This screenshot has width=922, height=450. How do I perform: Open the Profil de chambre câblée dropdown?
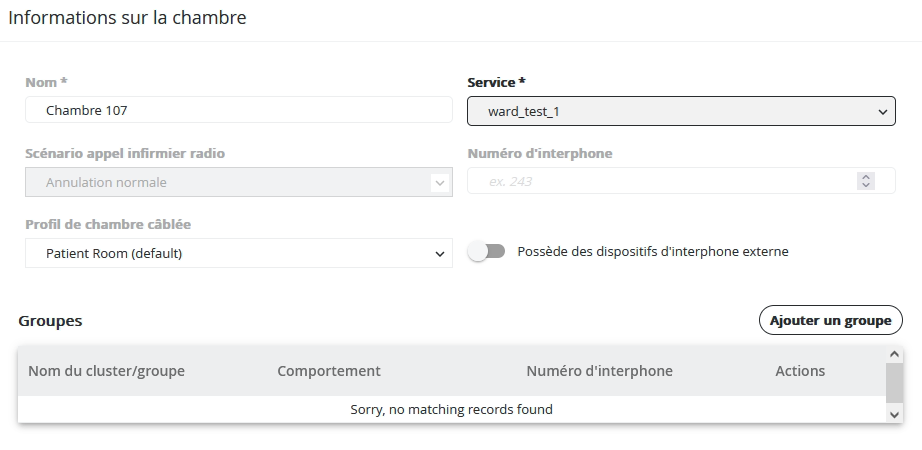point(239,254)
